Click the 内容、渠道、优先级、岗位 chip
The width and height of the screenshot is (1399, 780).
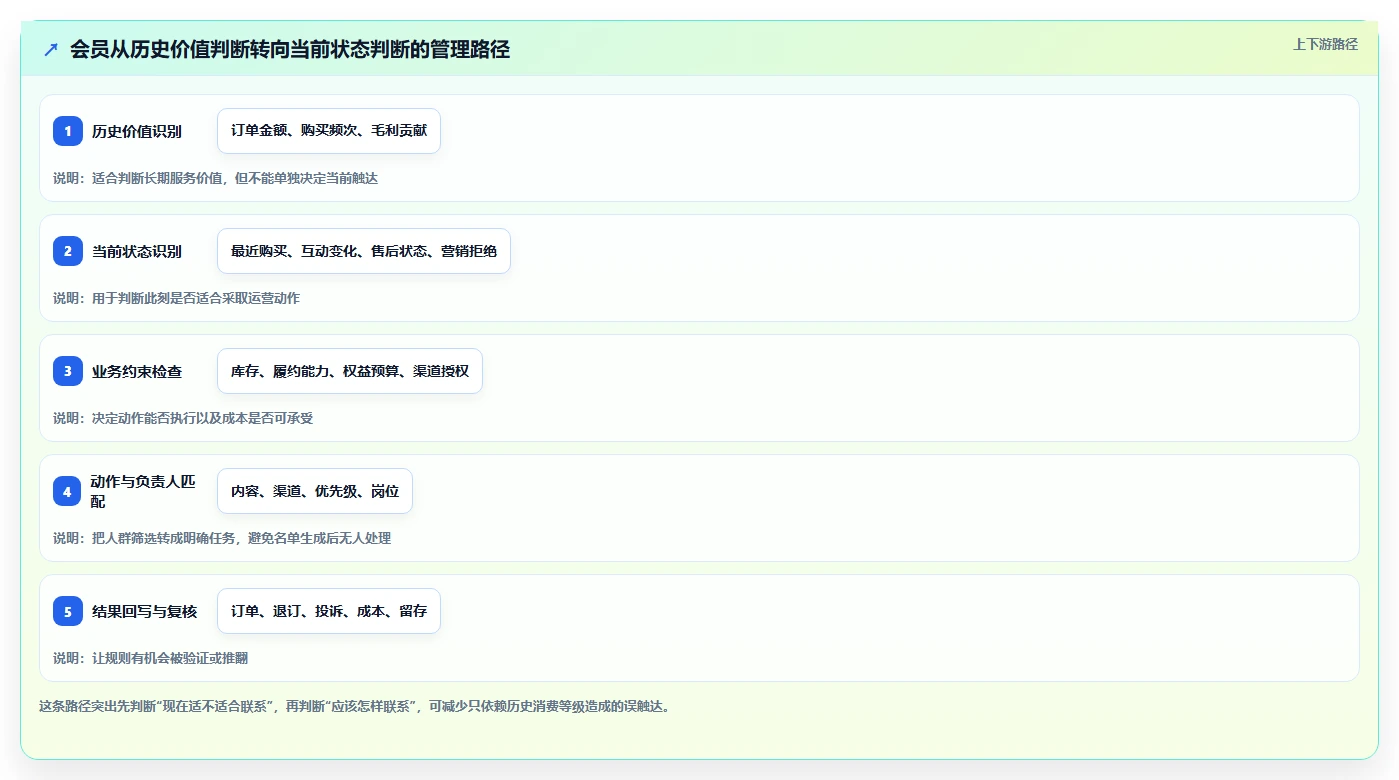(x=315, y=491)
